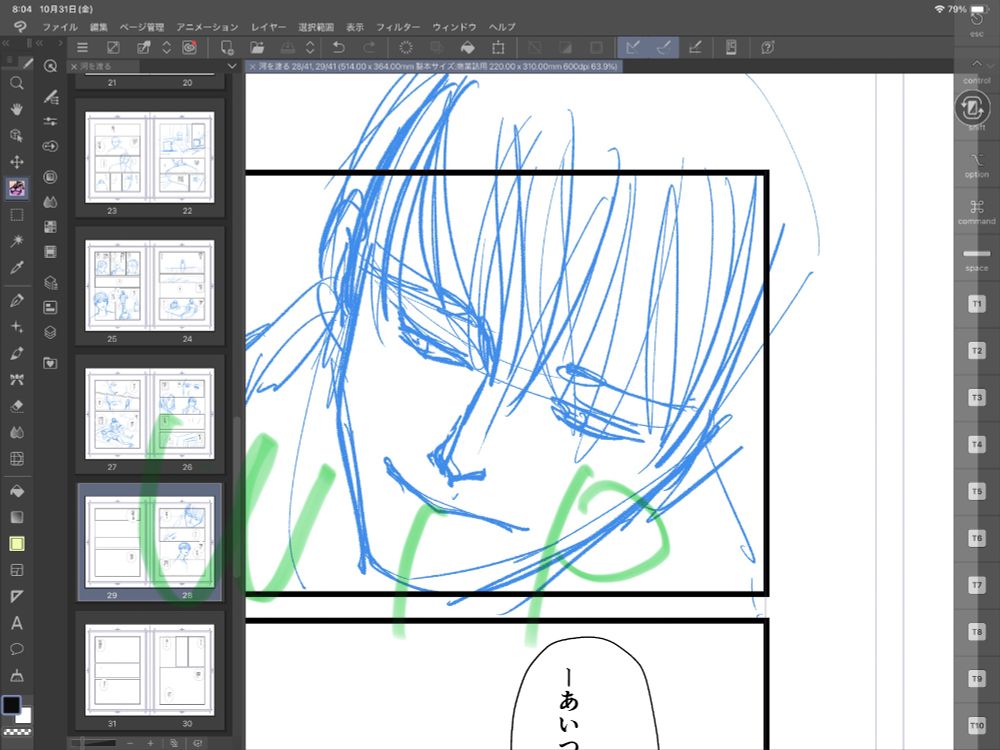Click the Open file folder icon

point(257,47)
